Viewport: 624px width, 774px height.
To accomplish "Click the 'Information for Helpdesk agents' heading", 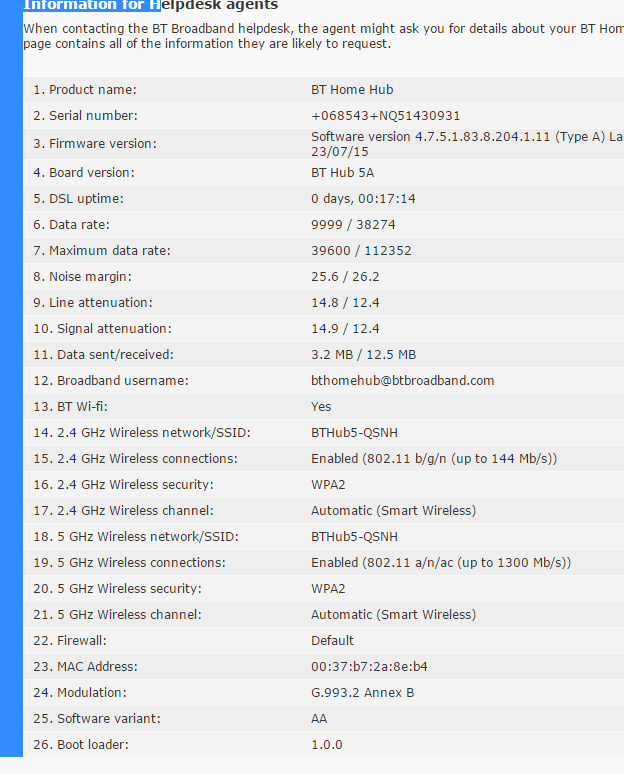I will point(151,5).
